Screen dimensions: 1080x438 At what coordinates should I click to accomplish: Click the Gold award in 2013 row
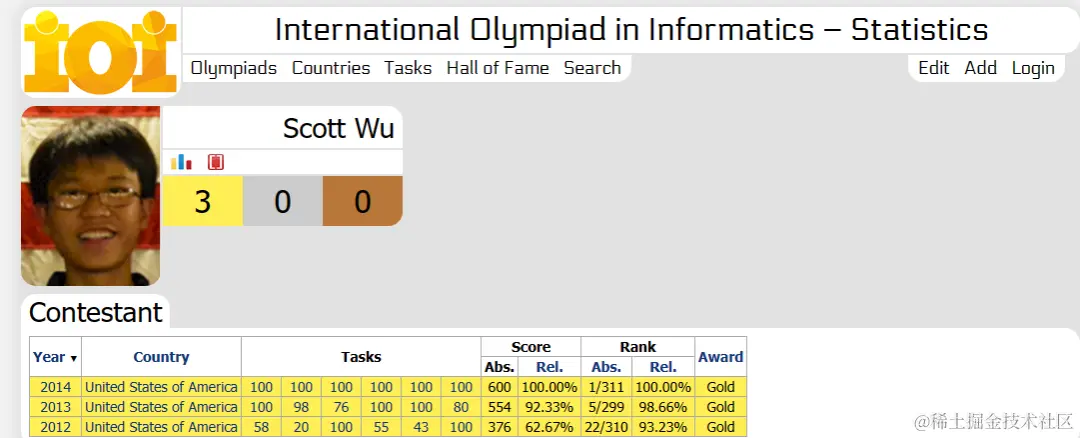720,407
